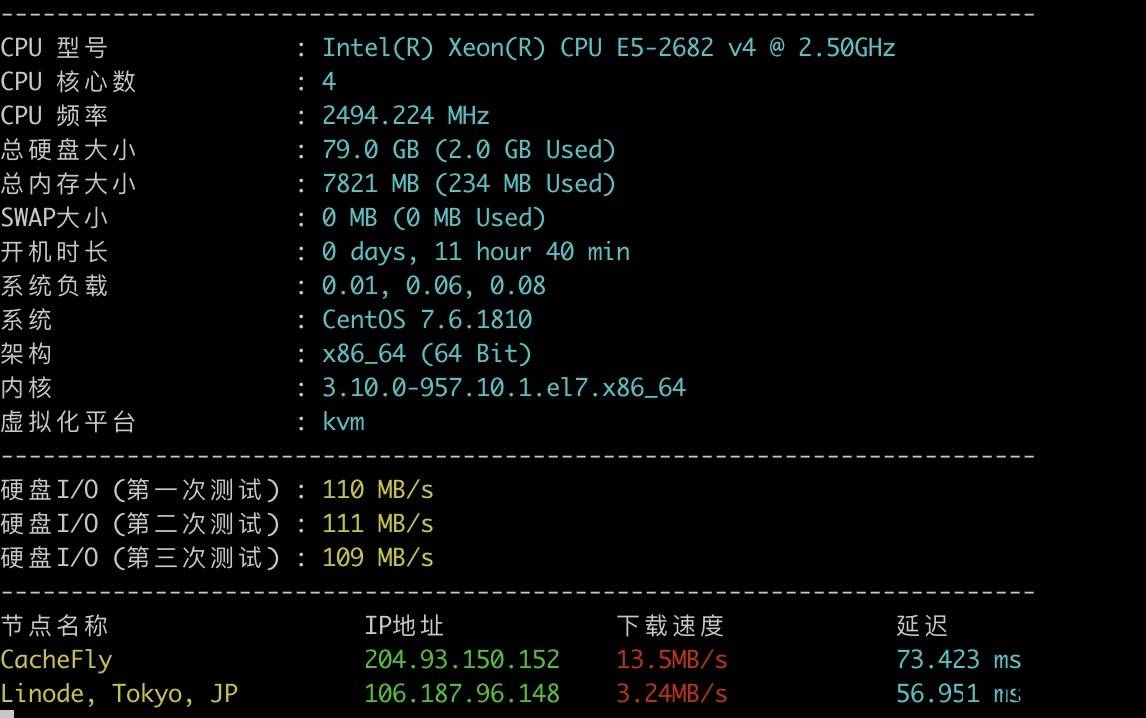Click the CPU frequency 2494.224 MHz
This screenshot has height=718, width=1146.
[406, 116]
